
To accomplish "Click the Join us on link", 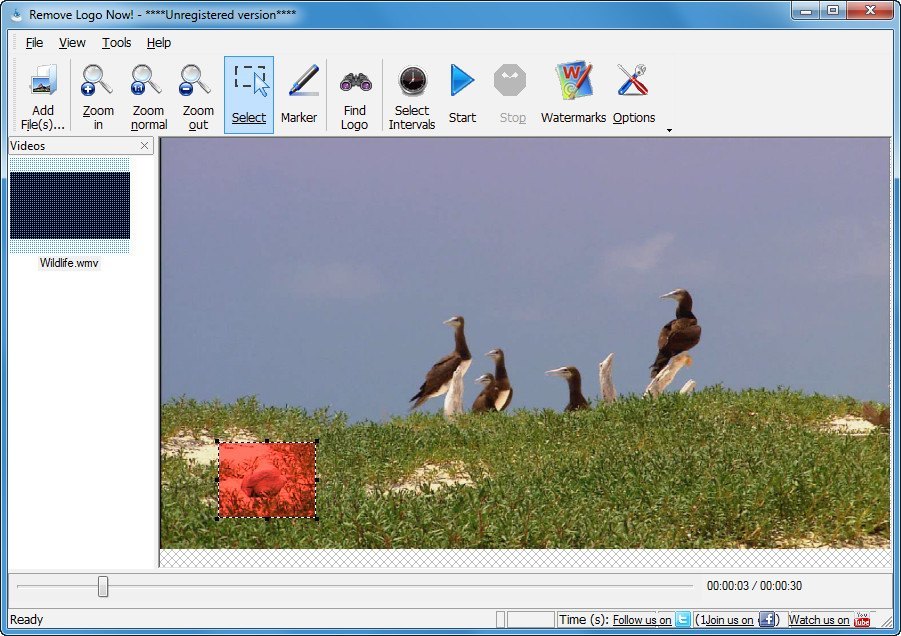I will tap(729, 620).
